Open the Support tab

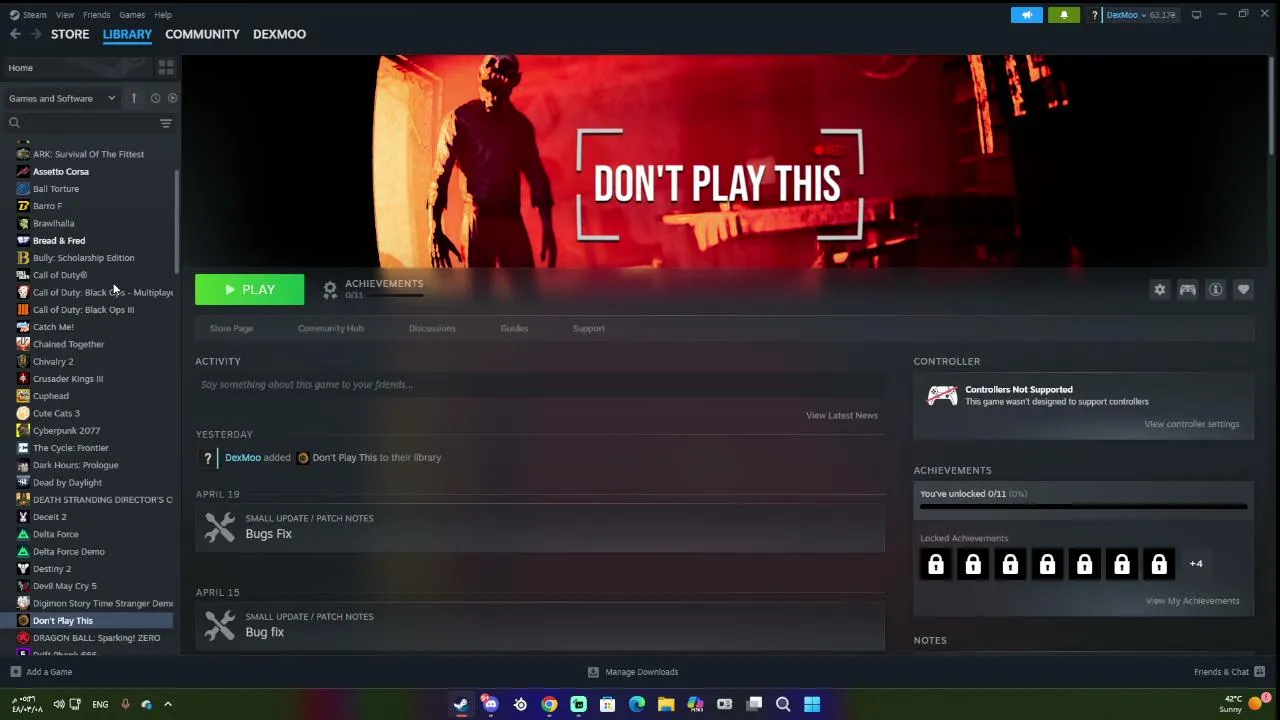pos(589,328)
